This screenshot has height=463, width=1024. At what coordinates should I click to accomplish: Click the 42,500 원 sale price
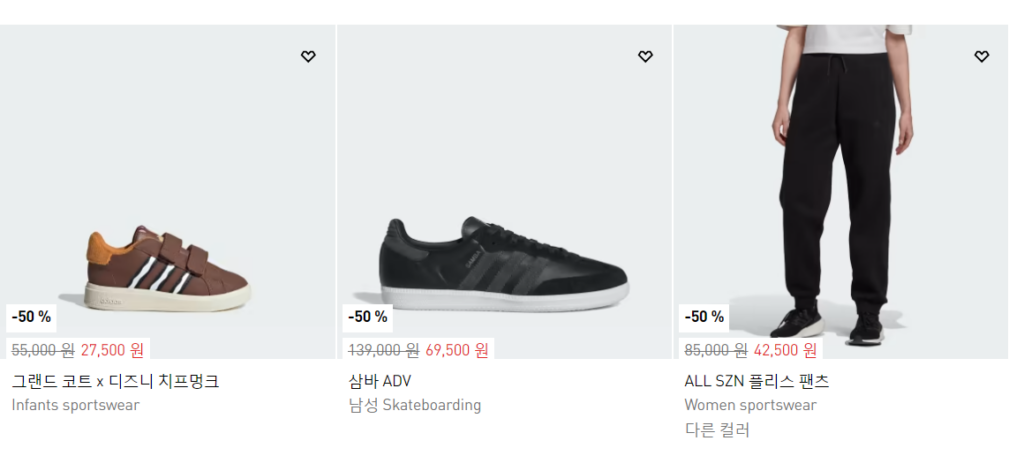click(x=785, y=350)
